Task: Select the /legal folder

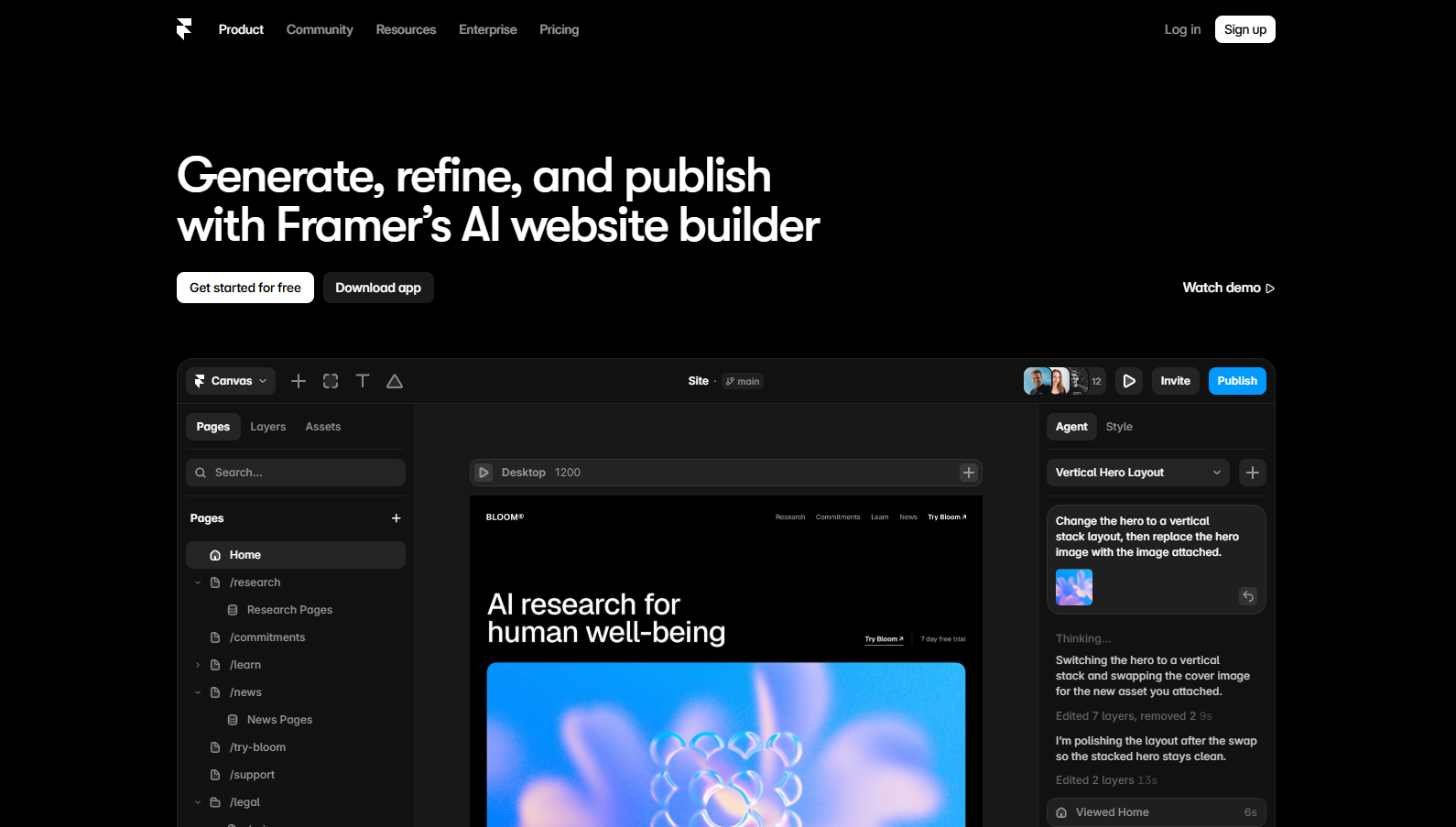Action: [x=244, y=802]
